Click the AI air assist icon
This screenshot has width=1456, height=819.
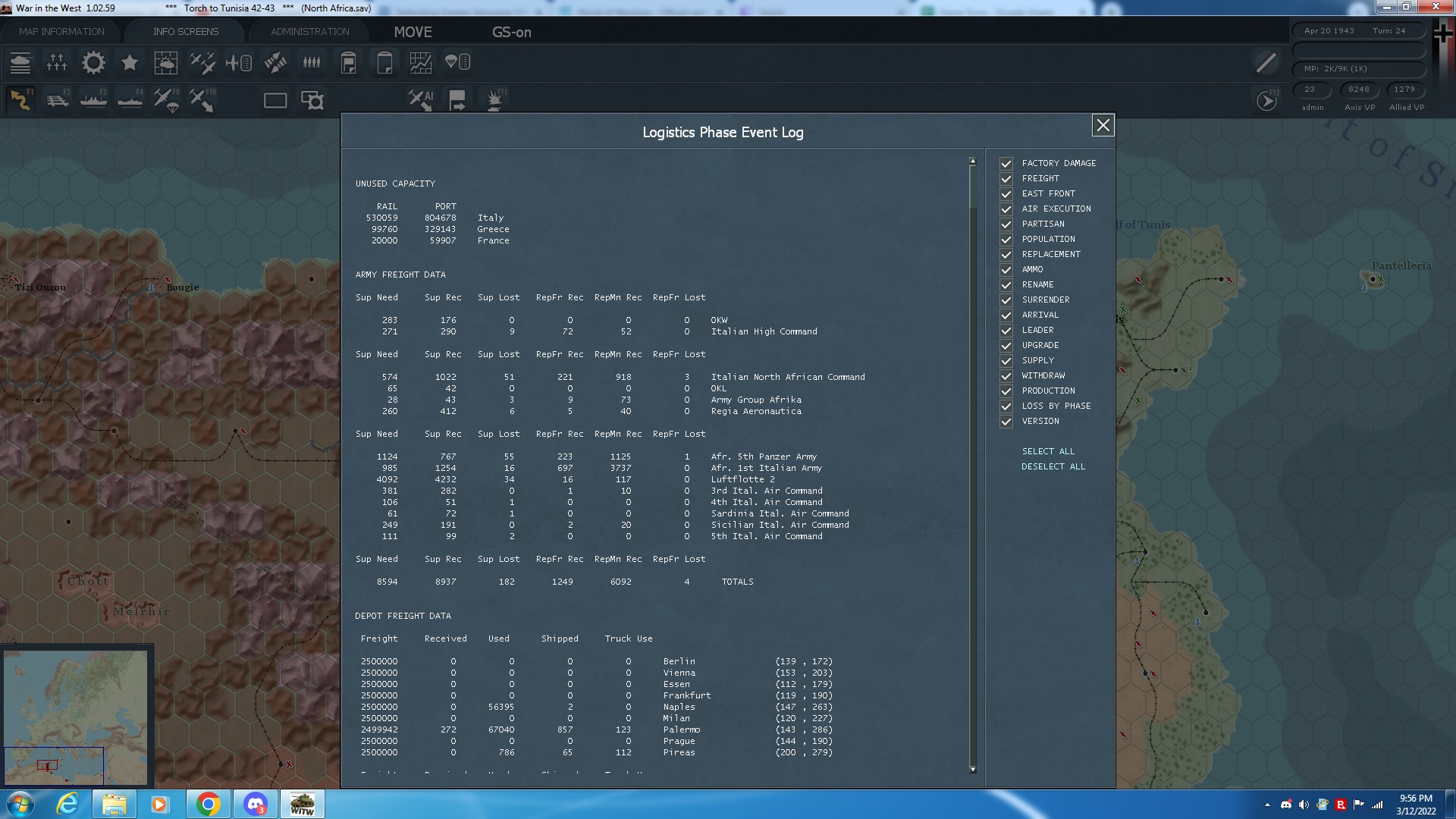click(420, 100)
